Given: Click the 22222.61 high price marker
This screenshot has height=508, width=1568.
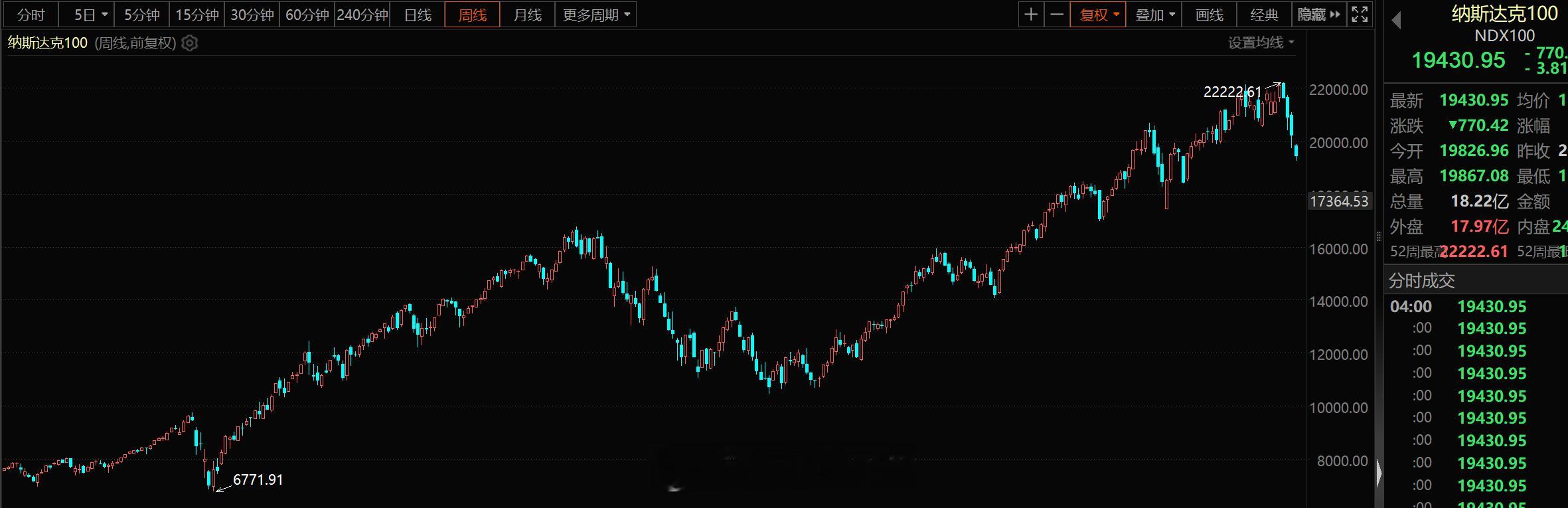Looking at the screenshot, I should tap(1232, 92).
